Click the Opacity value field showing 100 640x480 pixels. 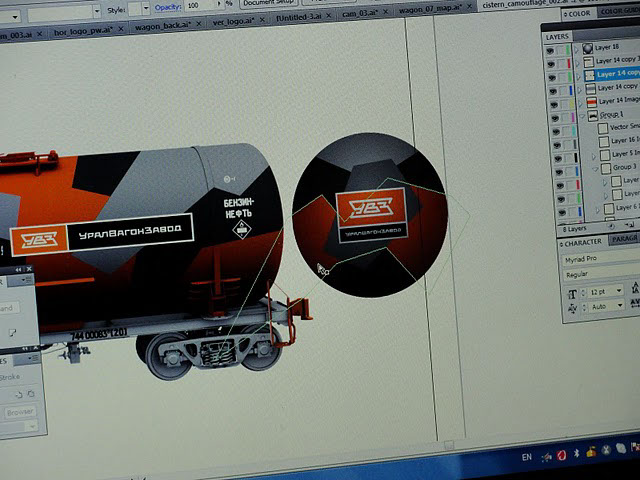tap(200, 5)
